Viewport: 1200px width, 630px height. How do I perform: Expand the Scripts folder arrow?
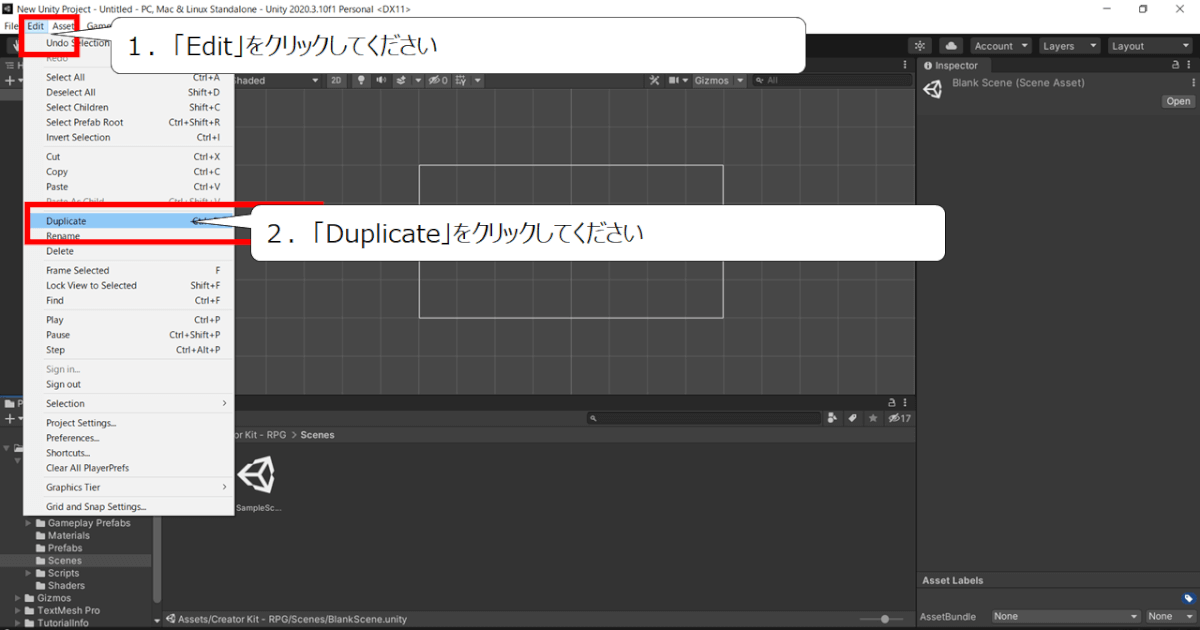tap(28, 573)
